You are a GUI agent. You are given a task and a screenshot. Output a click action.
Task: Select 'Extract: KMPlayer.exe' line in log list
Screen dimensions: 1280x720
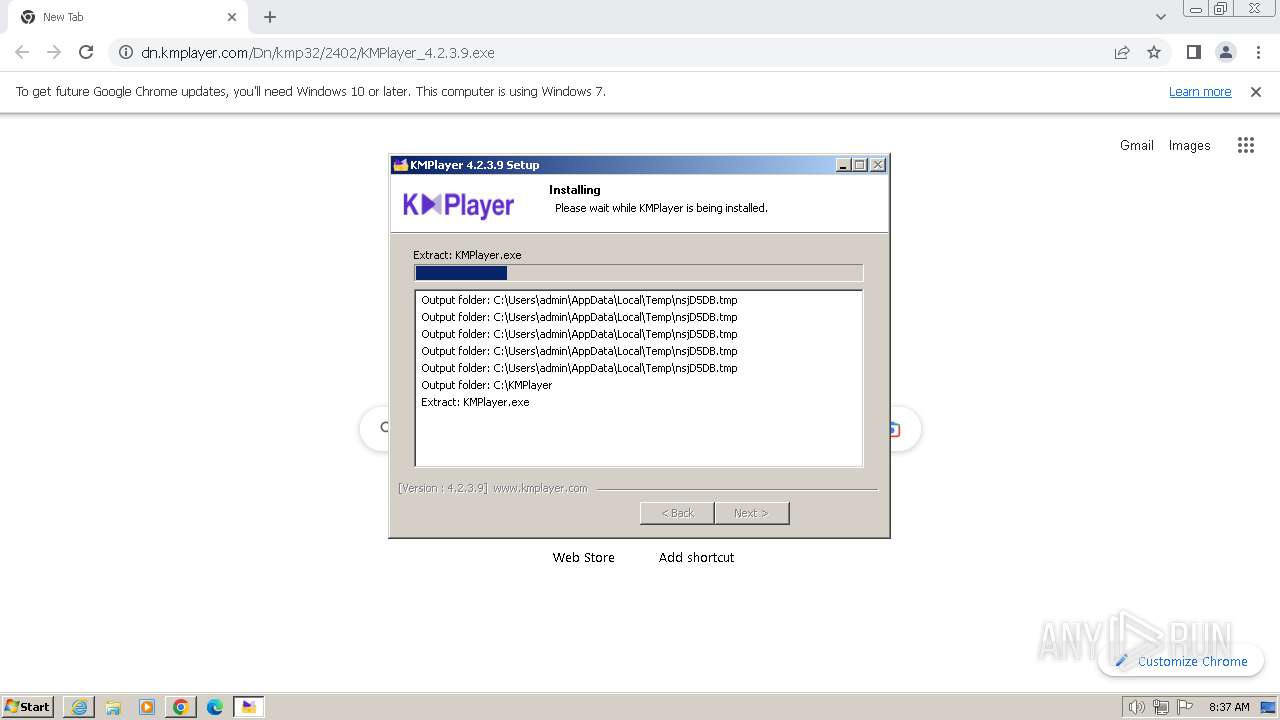click(475, 402)
